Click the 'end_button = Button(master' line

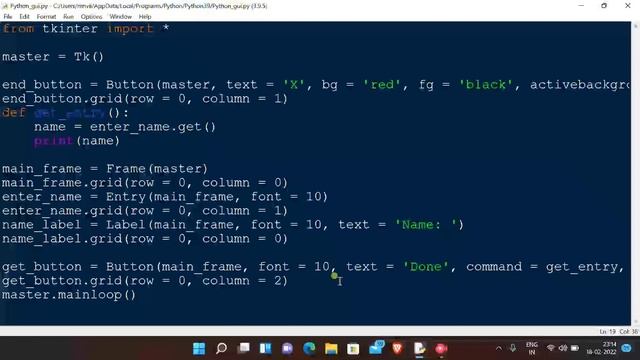pos(316,85)
